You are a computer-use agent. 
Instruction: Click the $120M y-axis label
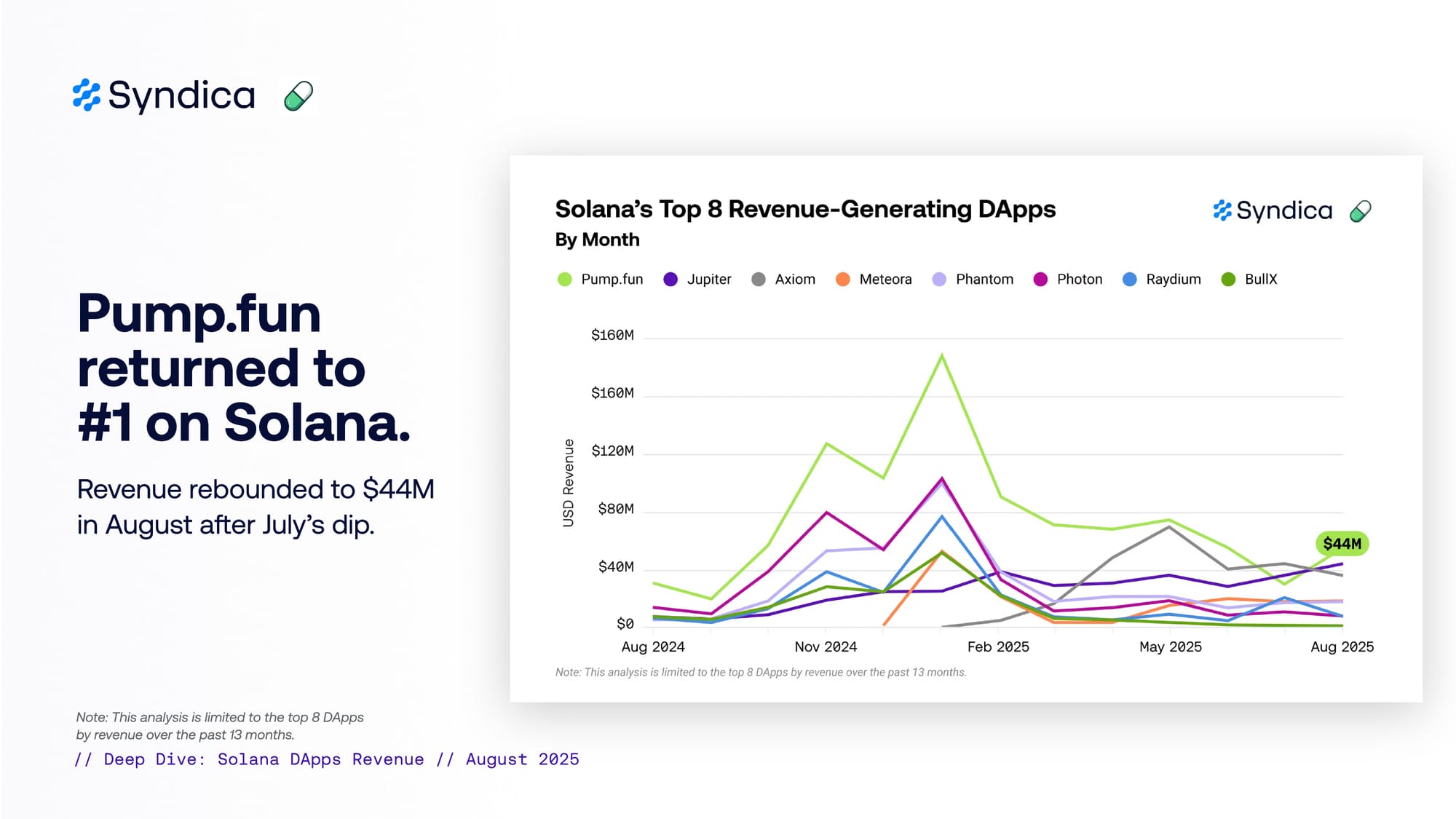[x=612, y=451]
